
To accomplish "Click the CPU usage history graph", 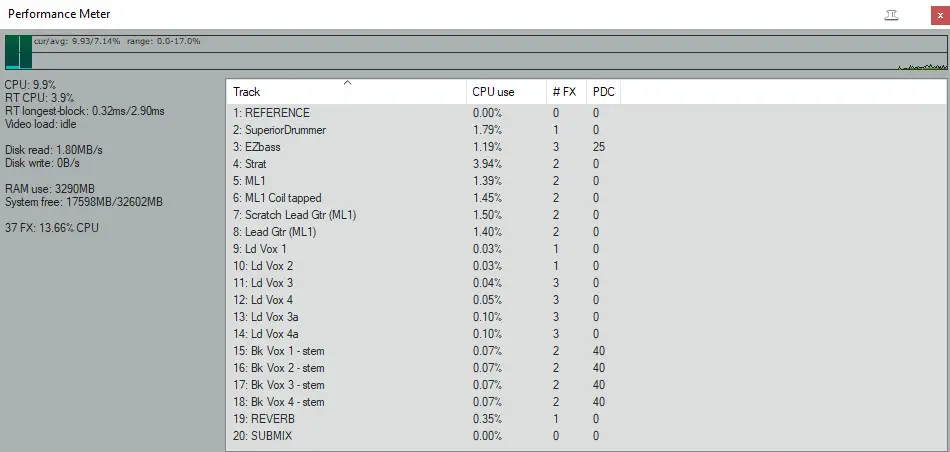I will click(490, 52).
